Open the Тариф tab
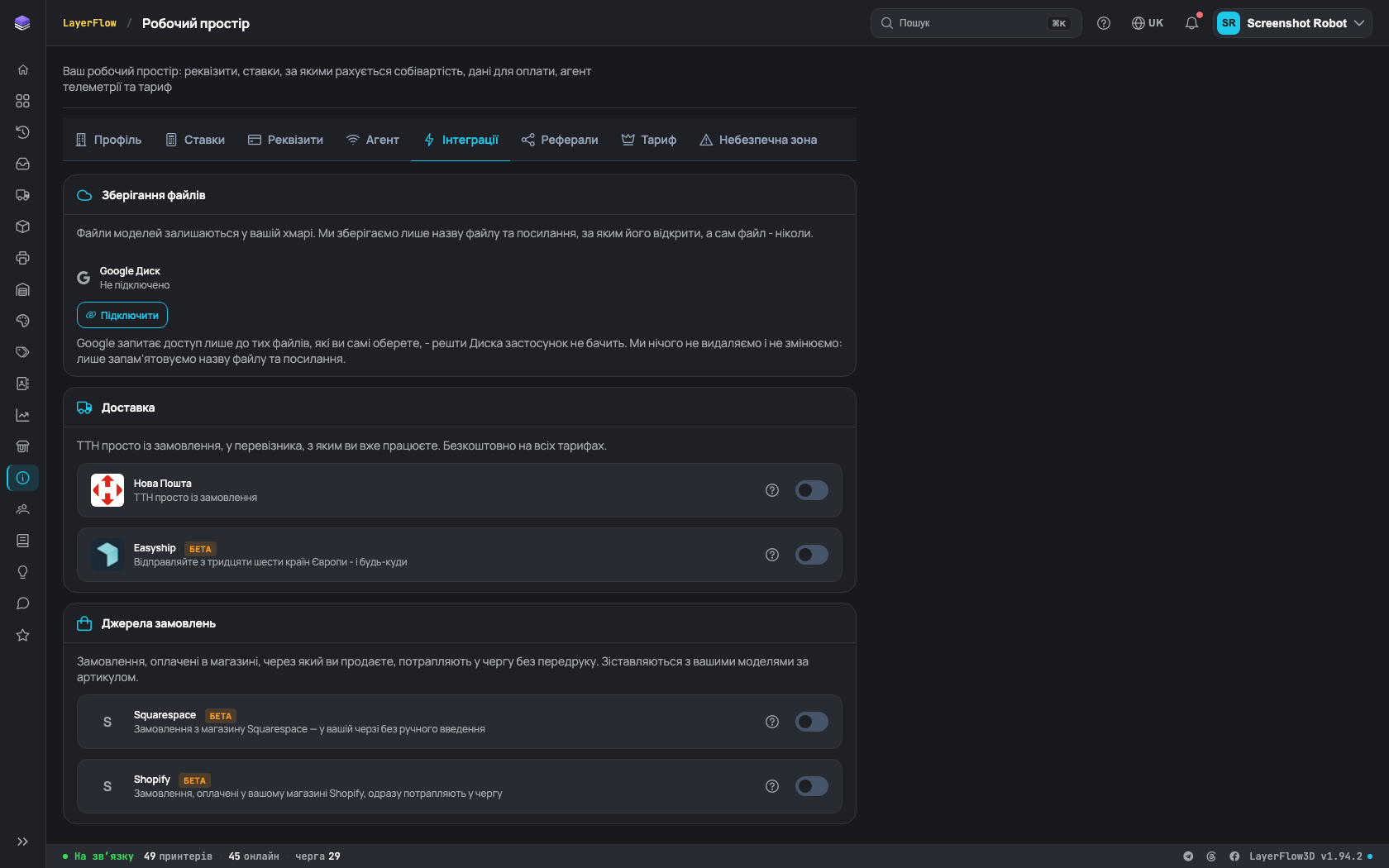The height and width of the screenshot is (868, 1389). tap(649, 140)
